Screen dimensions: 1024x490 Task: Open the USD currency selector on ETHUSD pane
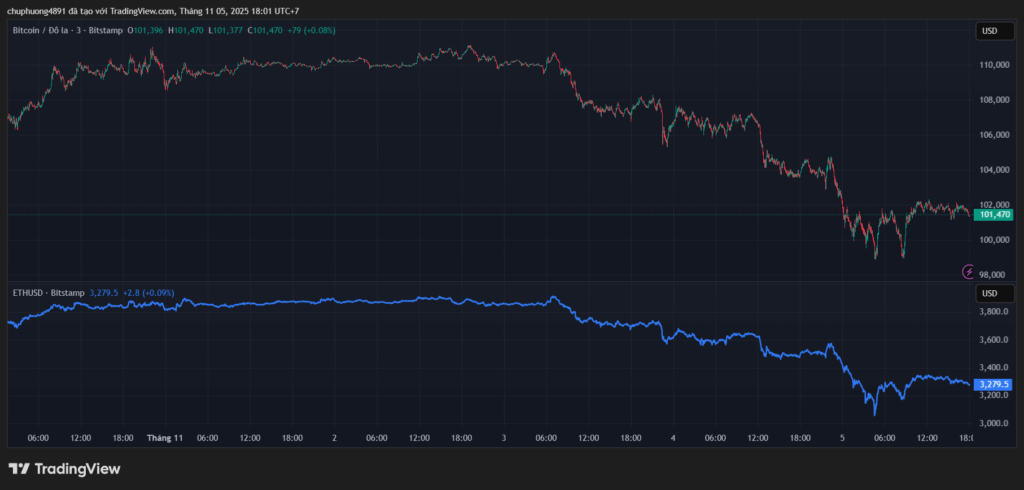[x=989, y=293]
